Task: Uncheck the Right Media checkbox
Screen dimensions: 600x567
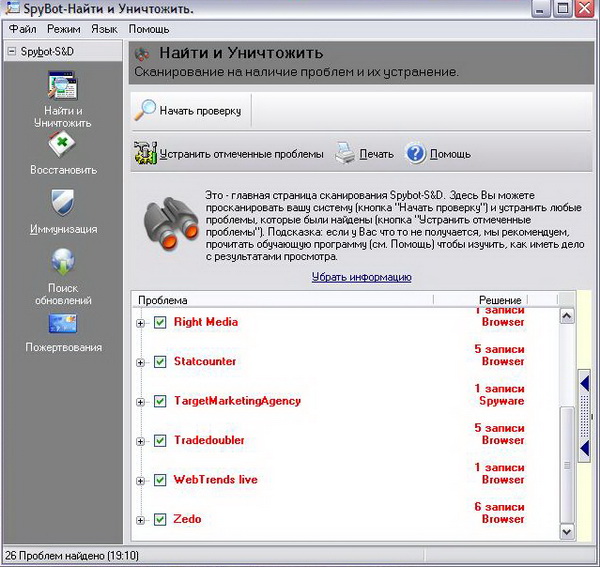Action: click(160, 322)
